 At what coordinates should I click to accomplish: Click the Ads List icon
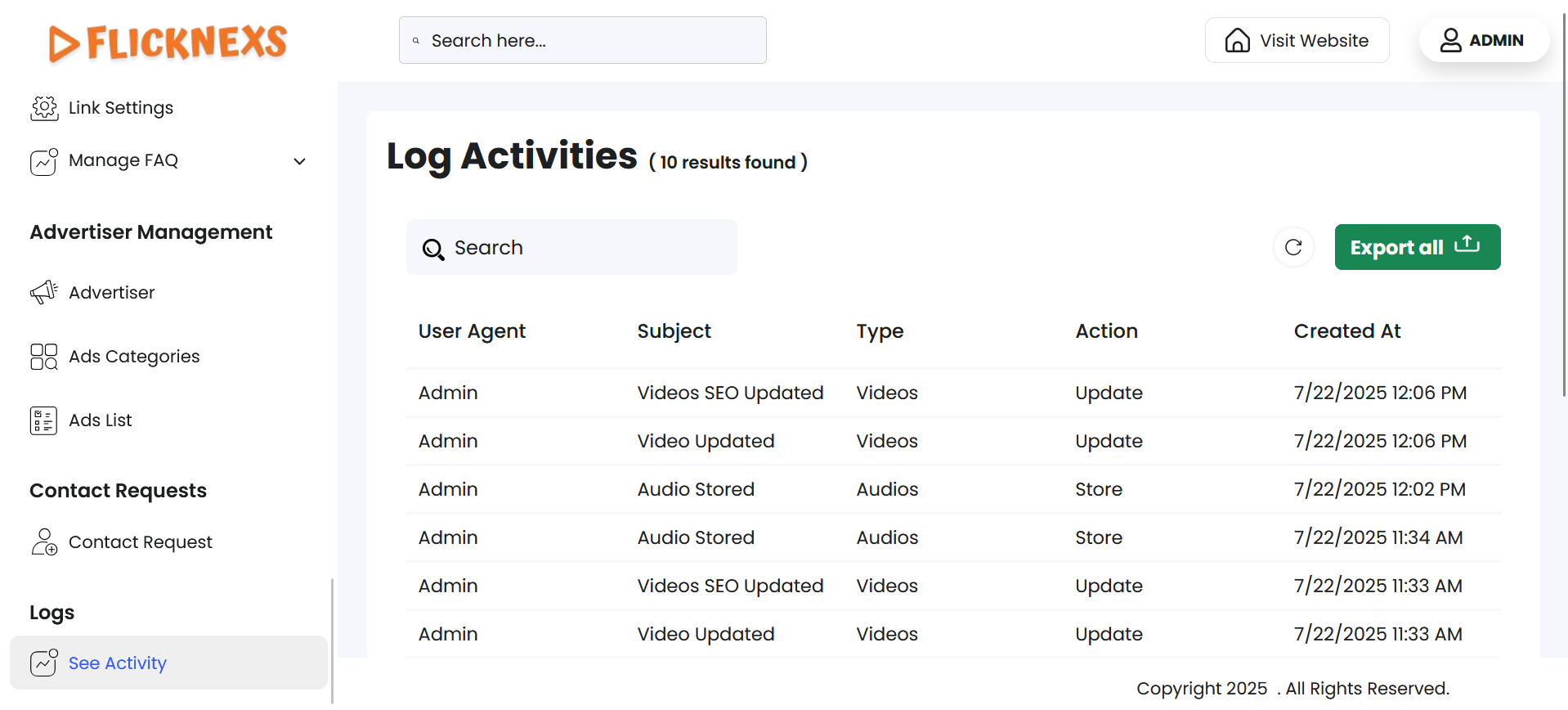tap(44, 420)
